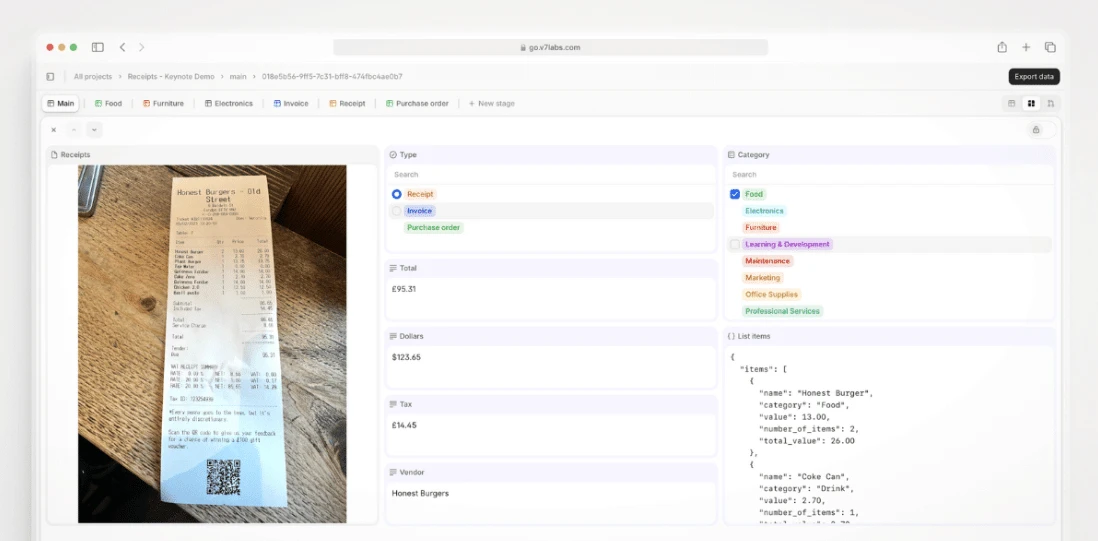This screenshot has height=541, width=1098.
Task: Click the Vendor property icon
Action: (393, 472)
